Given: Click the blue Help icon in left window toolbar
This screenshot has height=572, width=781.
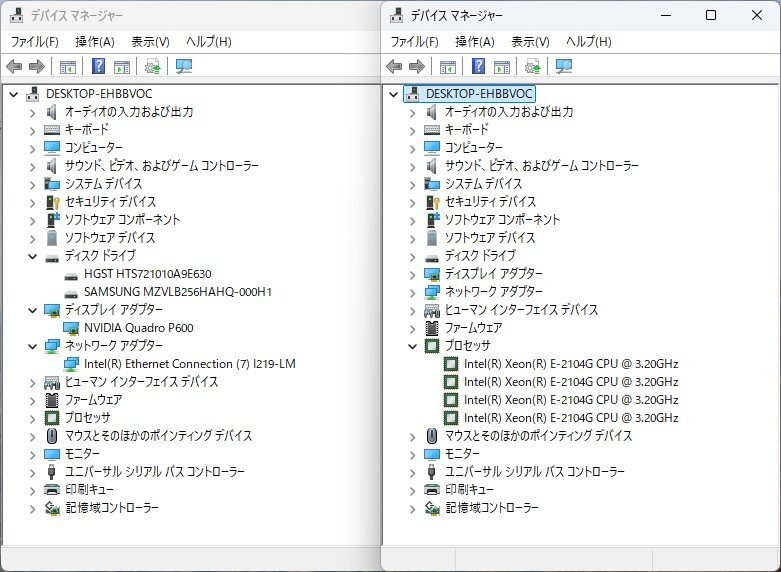Looking at the screenshot, I should point(99,66).
